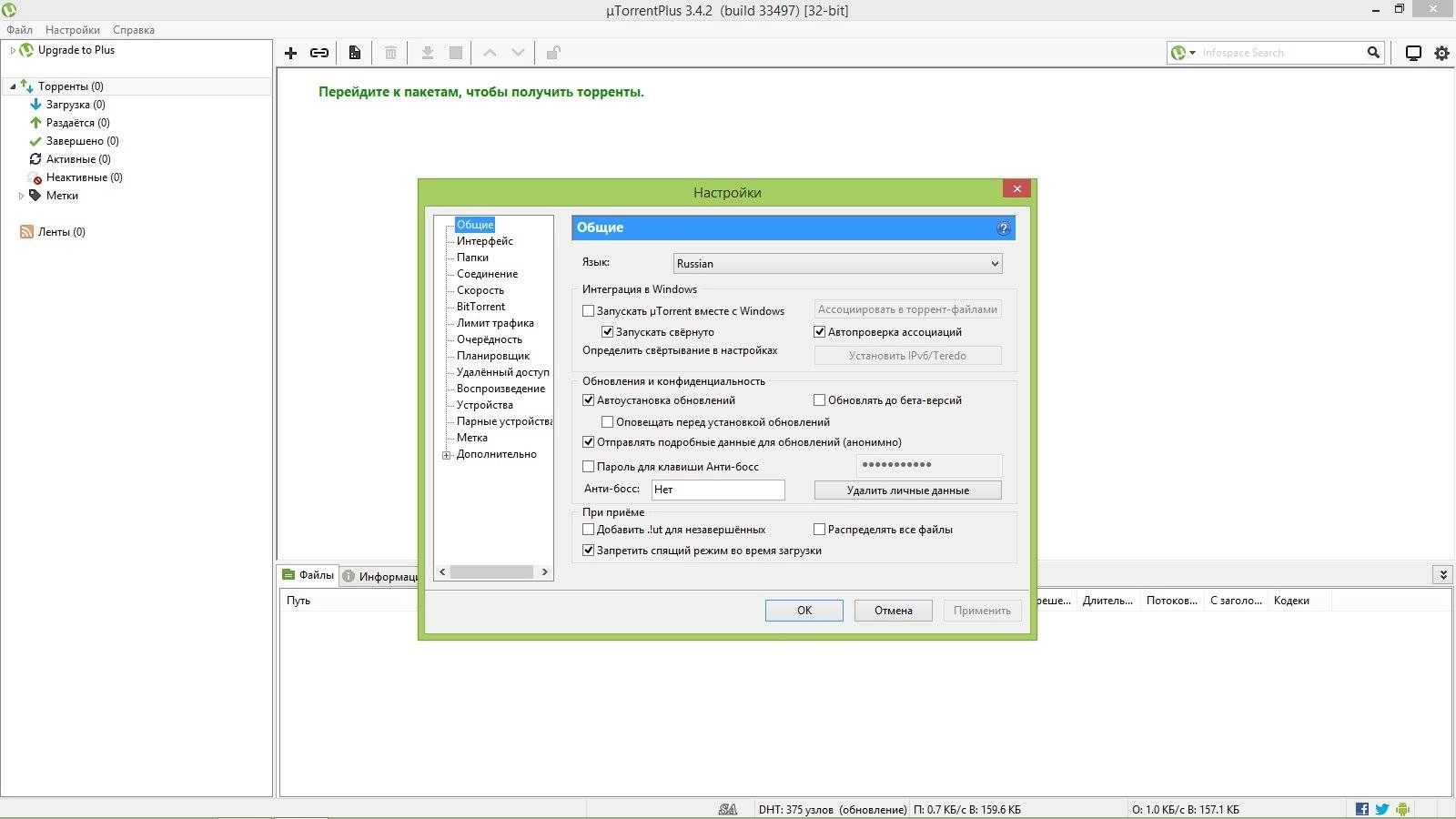1456x819 pixels.
Task: Click the Upgrade to Plus sidebar icon
Action: [x=27, y=50]
